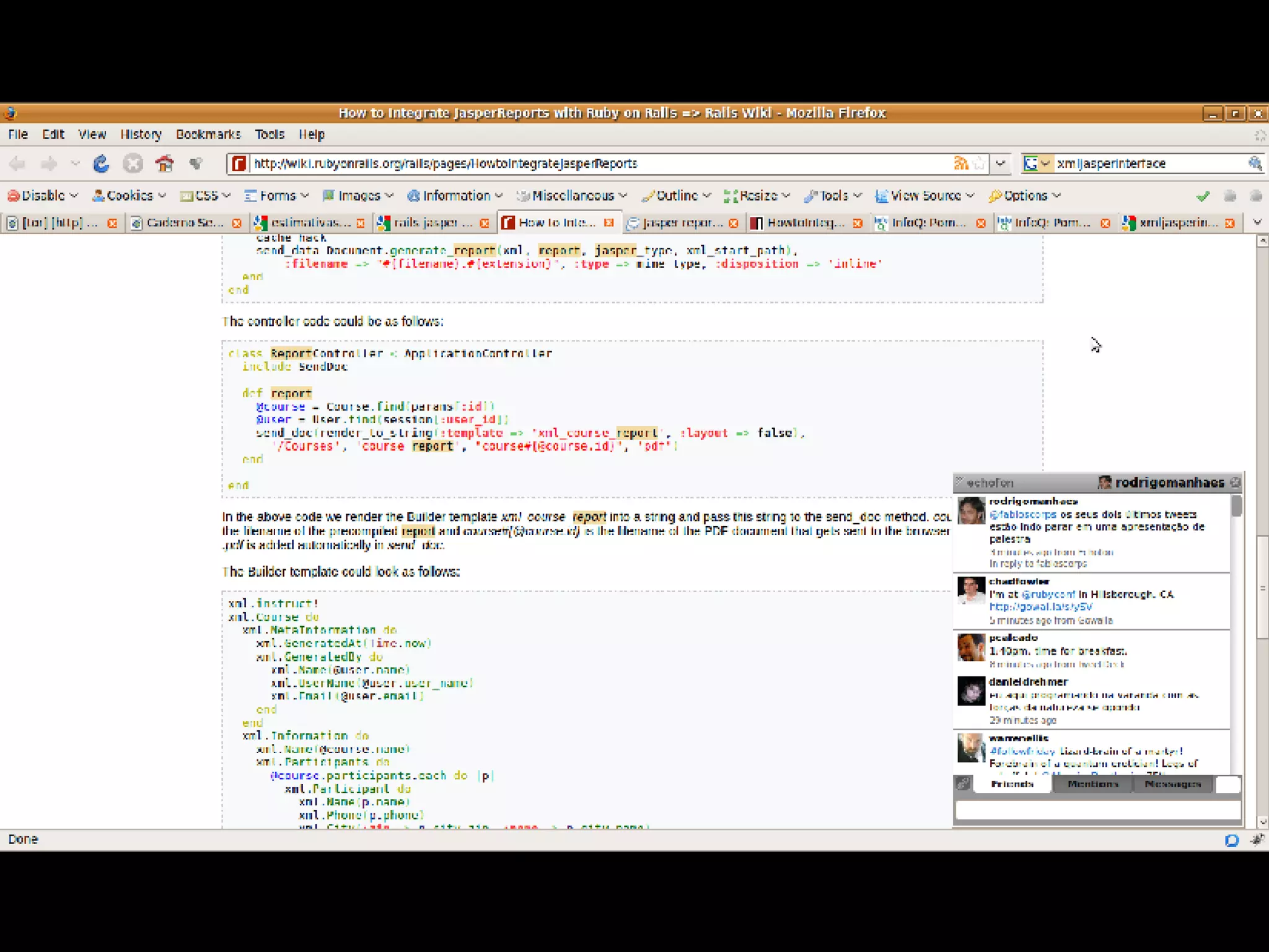
Task: Click the browser reload icon
Action: (x=101, y=164)
